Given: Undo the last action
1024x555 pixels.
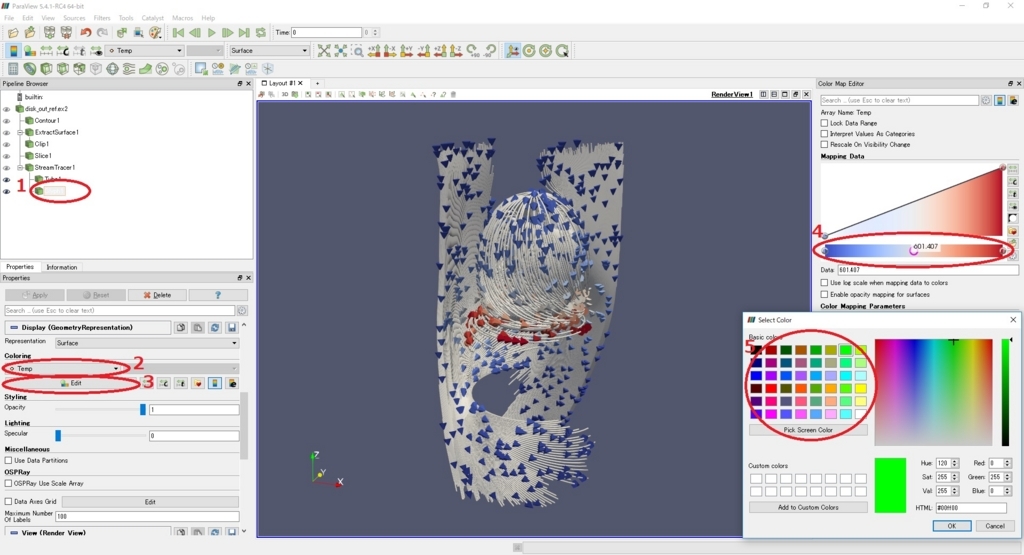Looking at the screenshot, I should coord(86,33).
